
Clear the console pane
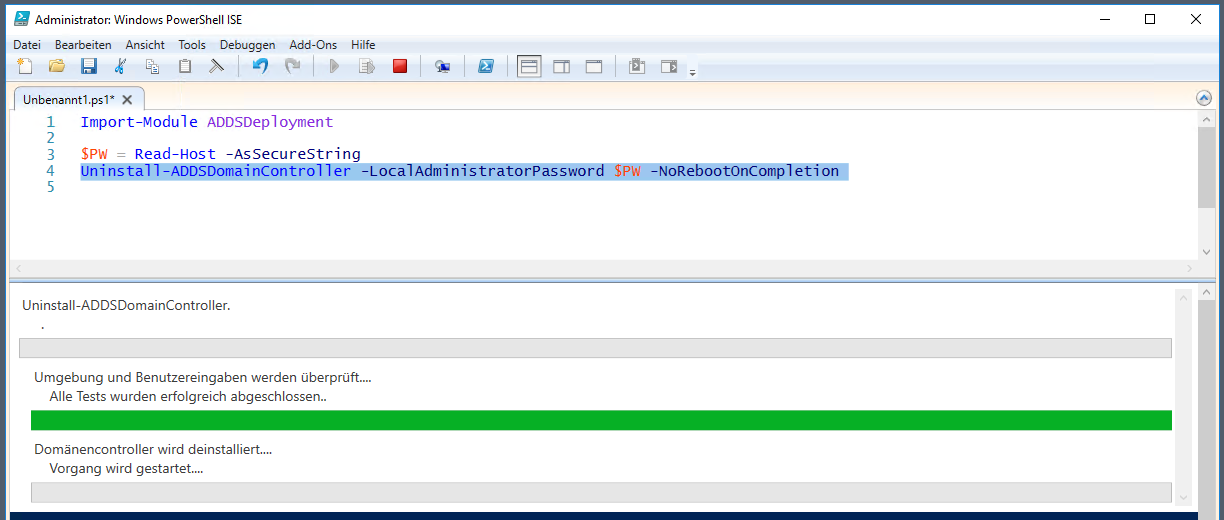[x=216, y=66]
